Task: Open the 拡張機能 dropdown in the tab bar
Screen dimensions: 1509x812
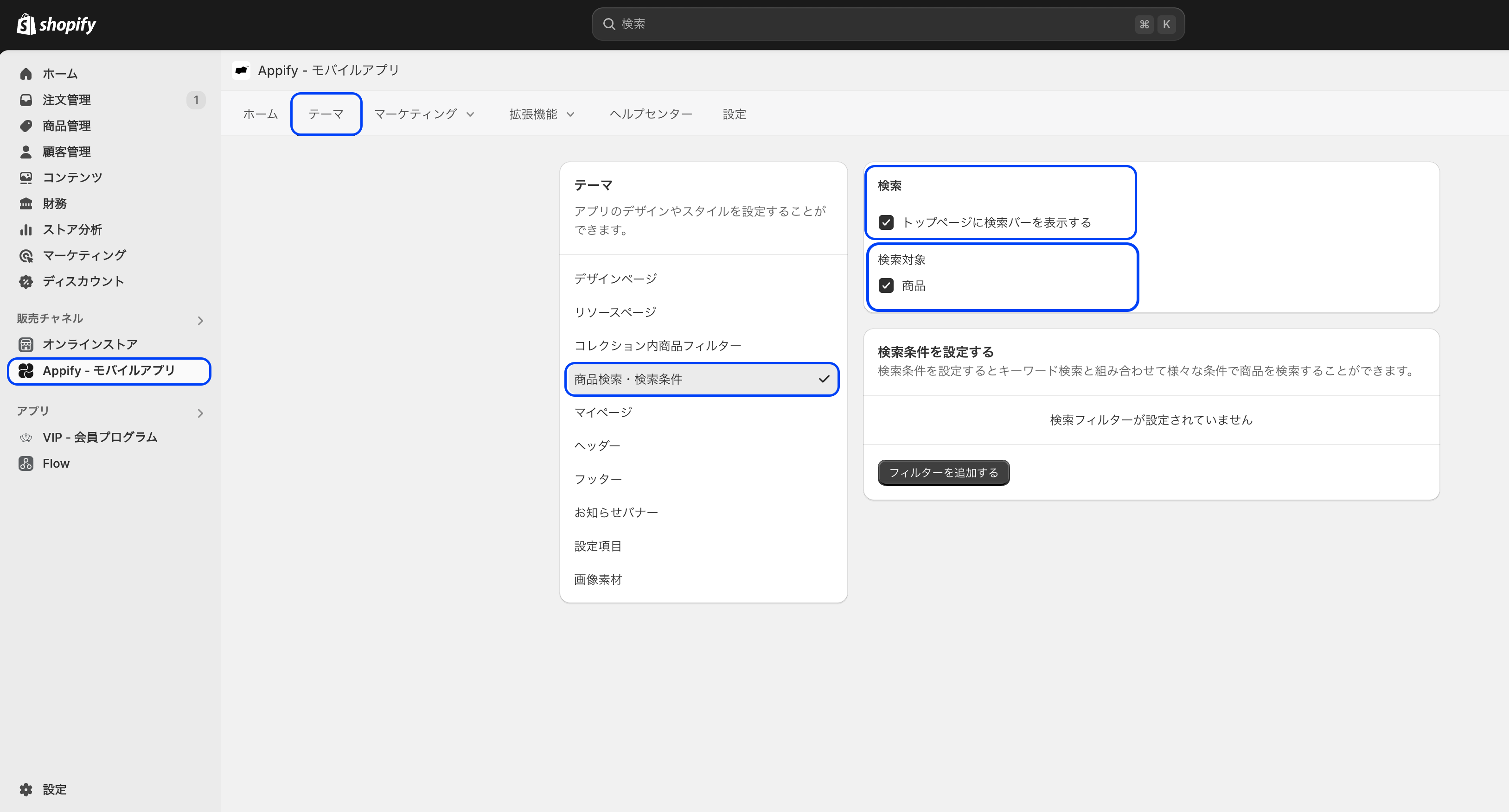Action: pyautogui.click(x=542, y=114)
